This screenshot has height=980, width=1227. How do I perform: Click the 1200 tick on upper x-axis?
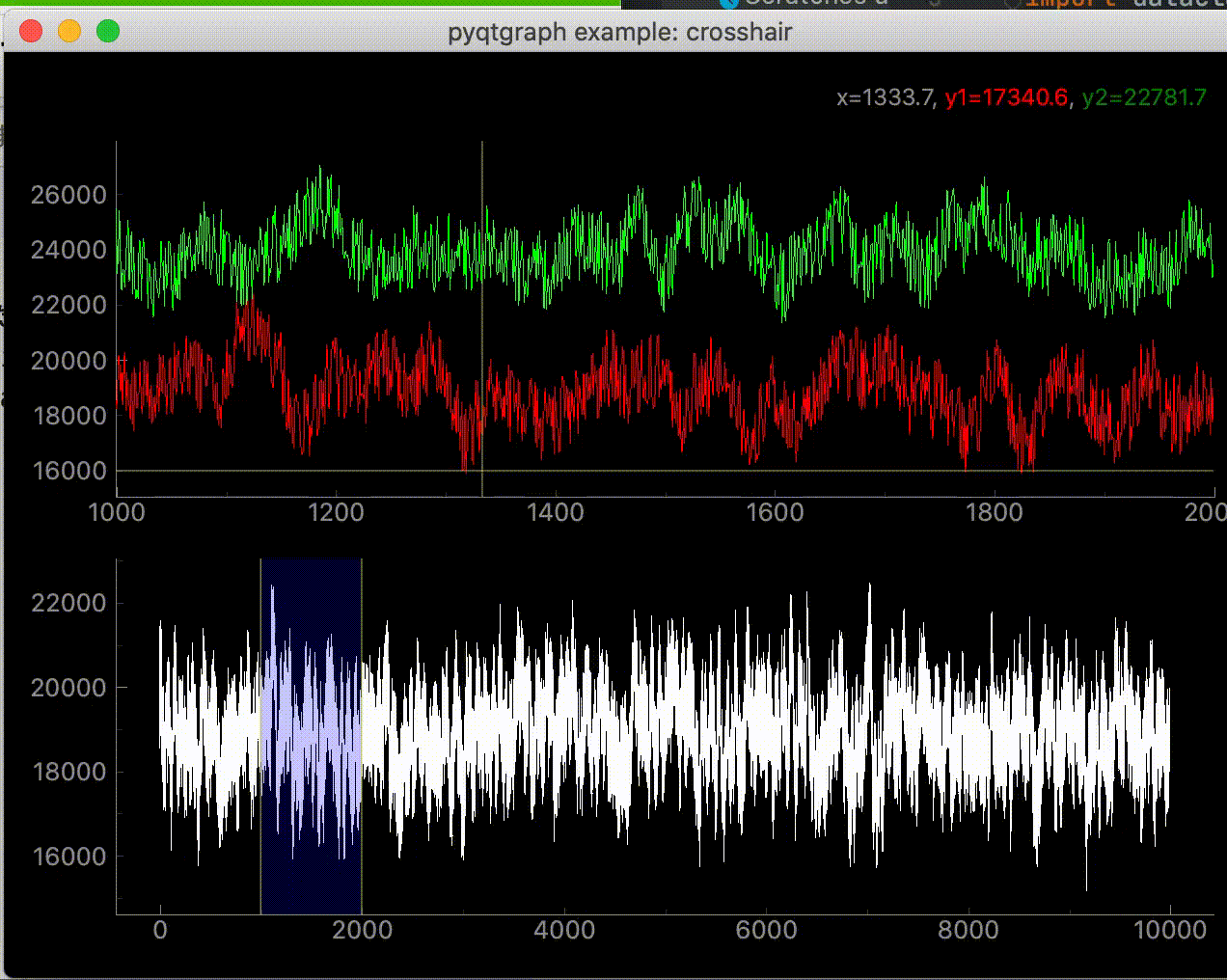coord(336,512)
